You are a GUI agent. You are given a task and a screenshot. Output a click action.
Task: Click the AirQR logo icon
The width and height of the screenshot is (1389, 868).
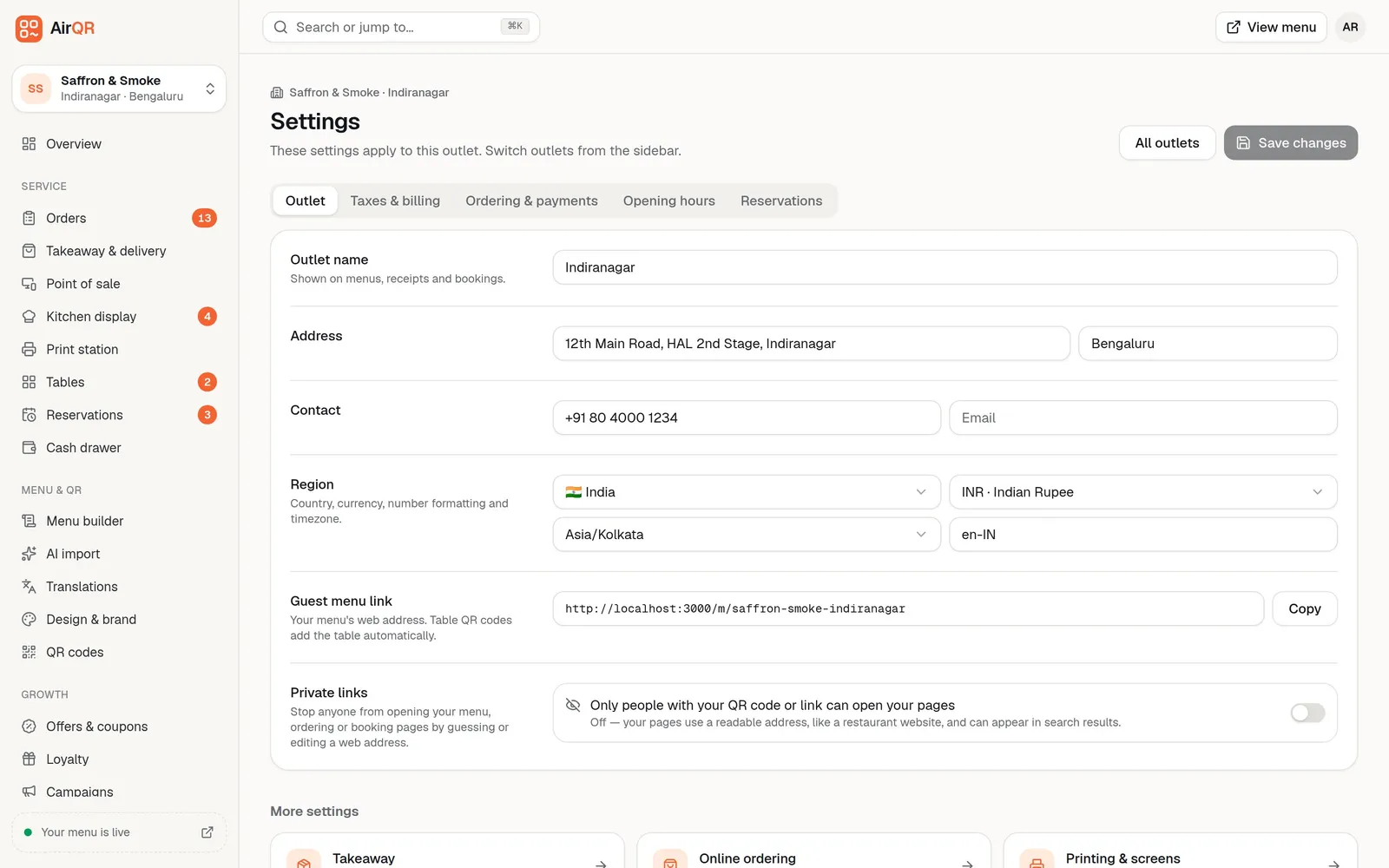click(x=29, y=28)
